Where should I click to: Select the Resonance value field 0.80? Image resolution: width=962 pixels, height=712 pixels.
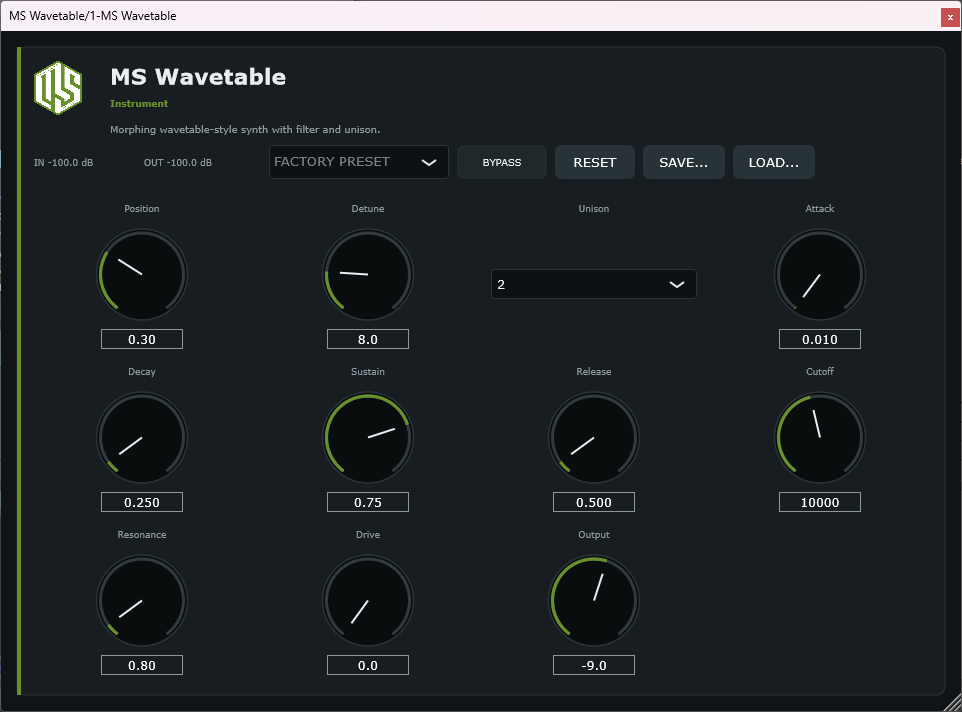pyautogui.click(x=142, y=665)
